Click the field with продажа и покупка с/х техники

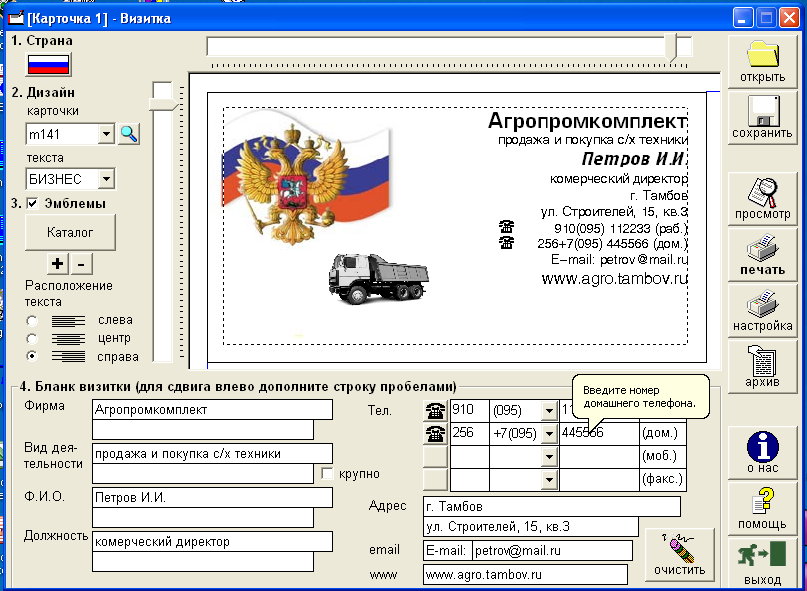(213, 454)
